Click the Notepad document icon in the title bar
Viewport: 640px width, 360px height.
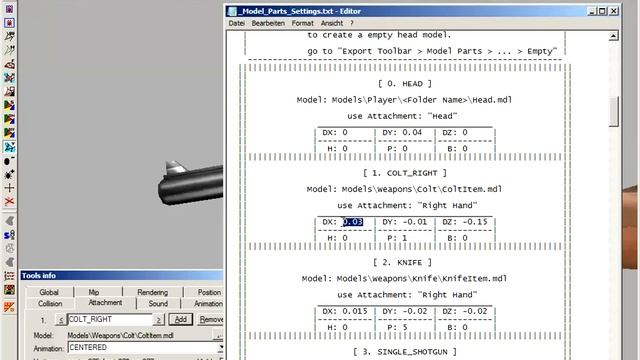tap(232, 11)
